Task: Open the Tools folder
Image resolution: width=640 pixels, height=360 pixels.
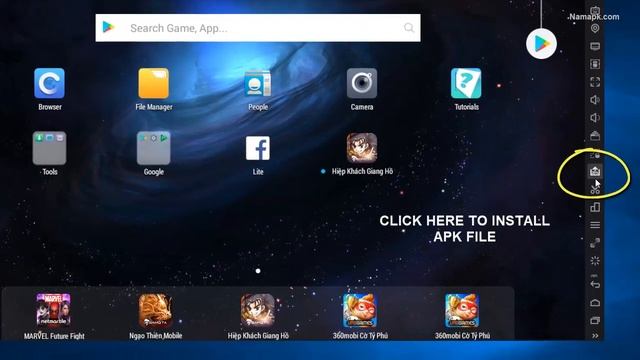Action: (49, 148)
